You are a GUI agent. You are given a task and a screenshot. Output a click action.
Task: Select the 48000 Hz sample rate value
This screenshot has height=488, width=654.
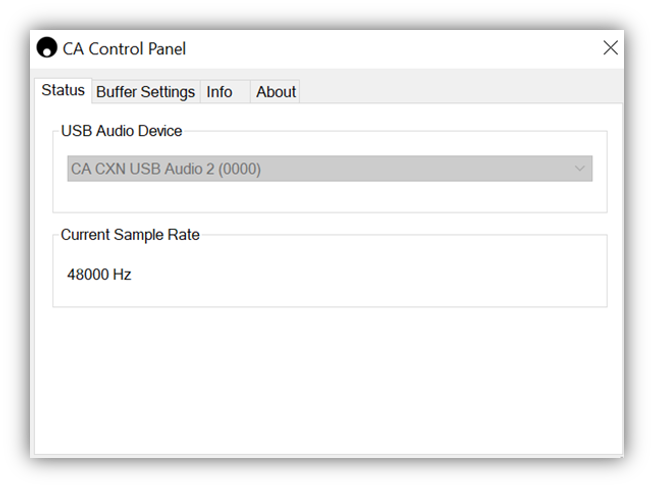pyautogui.click(x=99, y=274)
